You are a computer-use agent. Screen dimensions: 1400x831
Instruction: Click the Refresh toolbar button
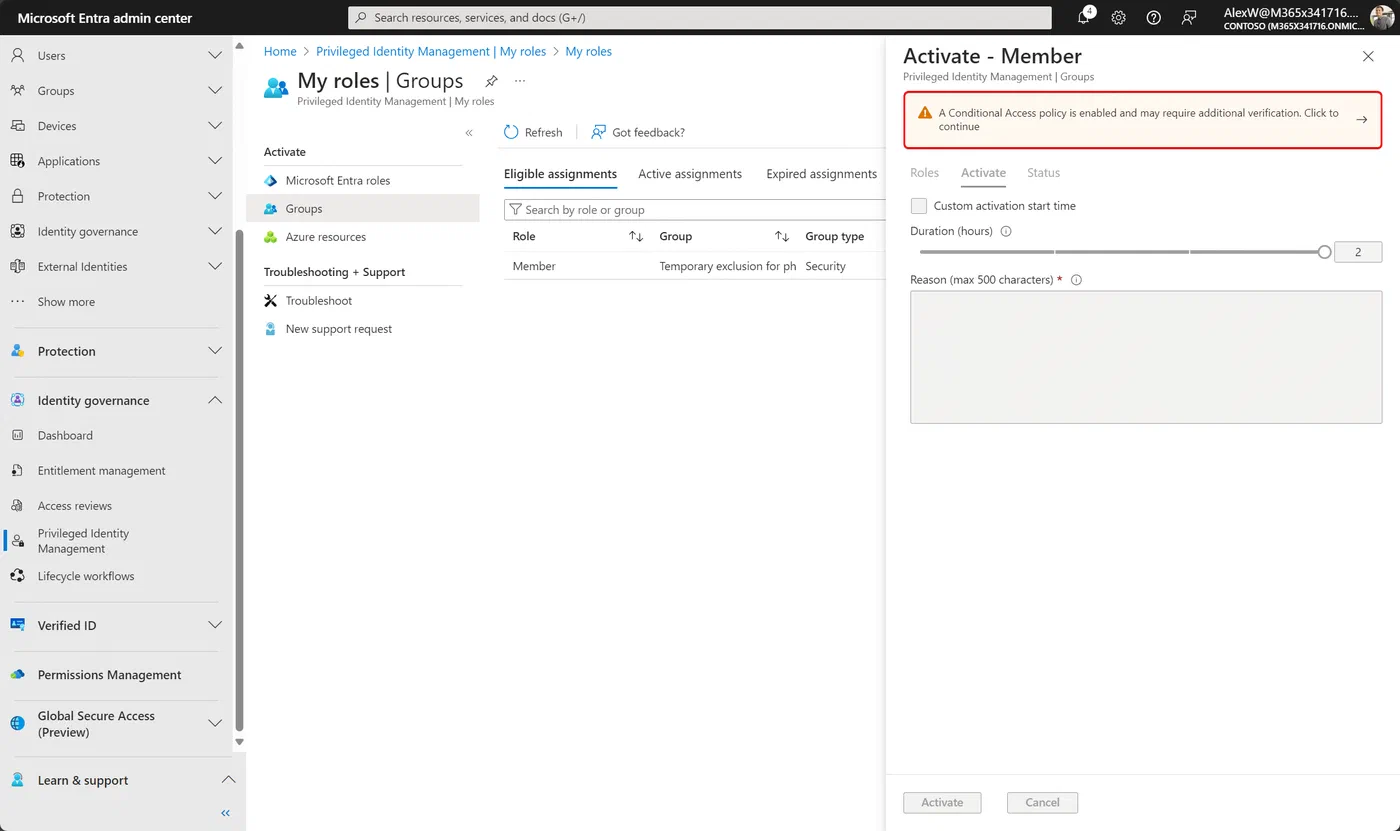(x=533, y=132)
